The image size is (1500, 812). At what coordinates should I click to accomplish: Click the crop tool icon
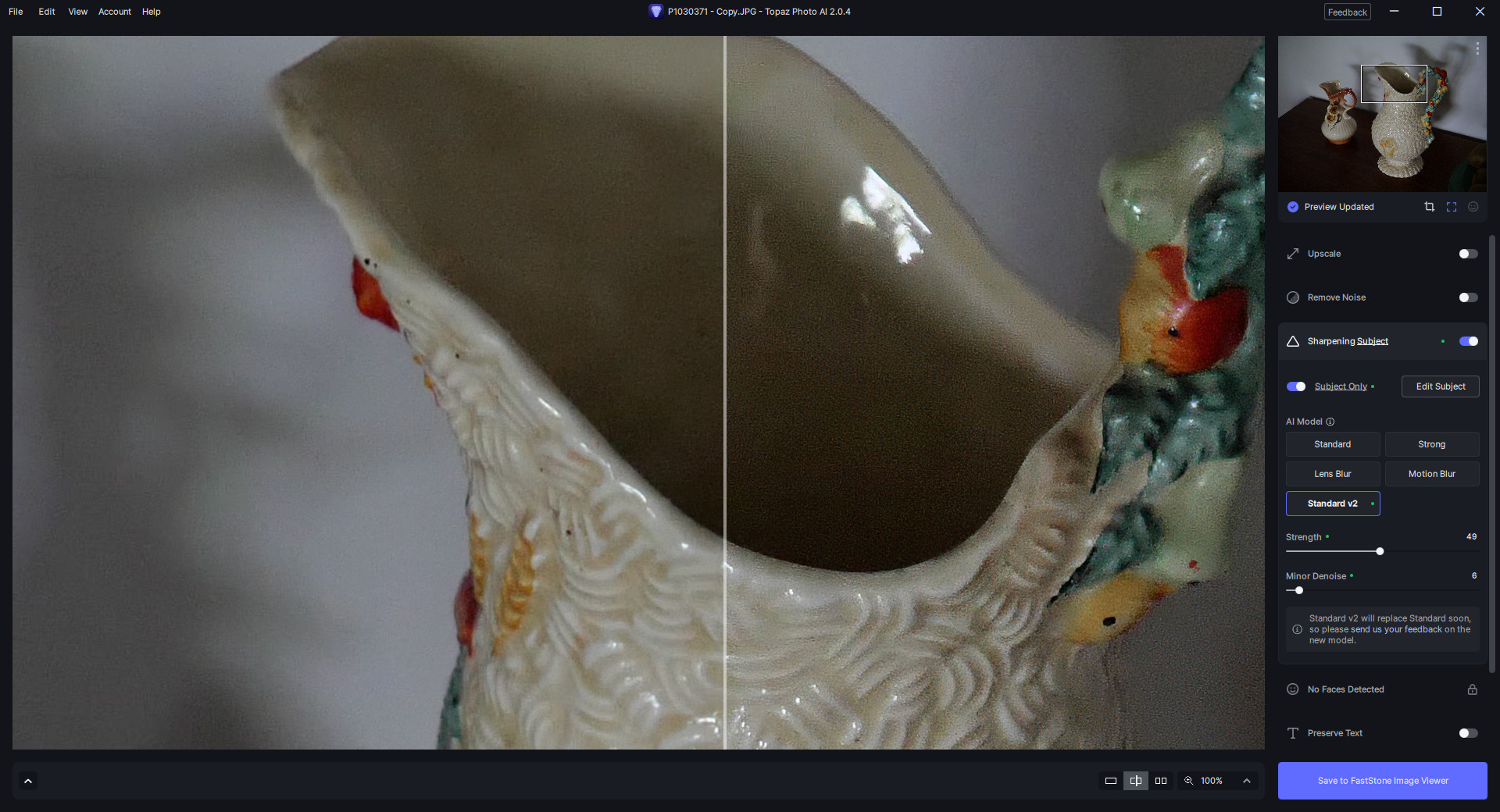[x=1429, y=207]
